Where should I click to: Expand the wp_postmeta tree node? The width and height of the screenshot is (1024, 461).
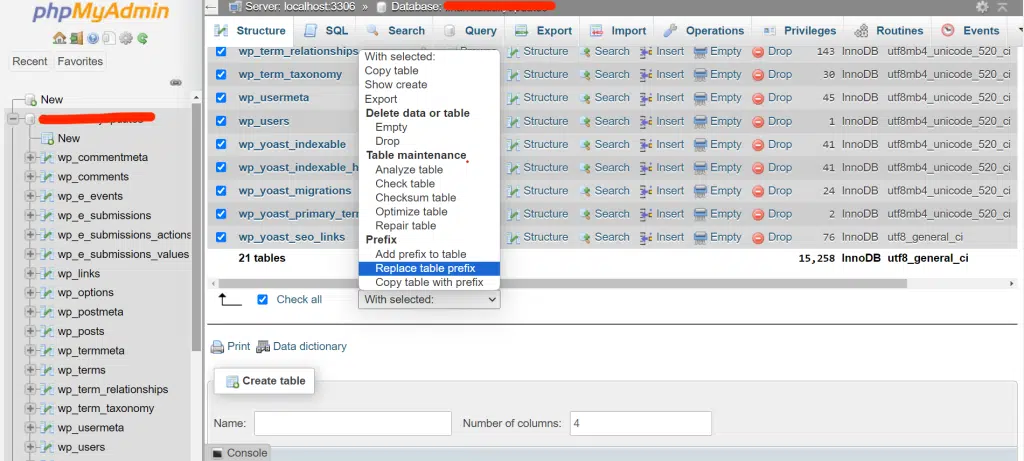pyautogui.click(x=30, y=312)
